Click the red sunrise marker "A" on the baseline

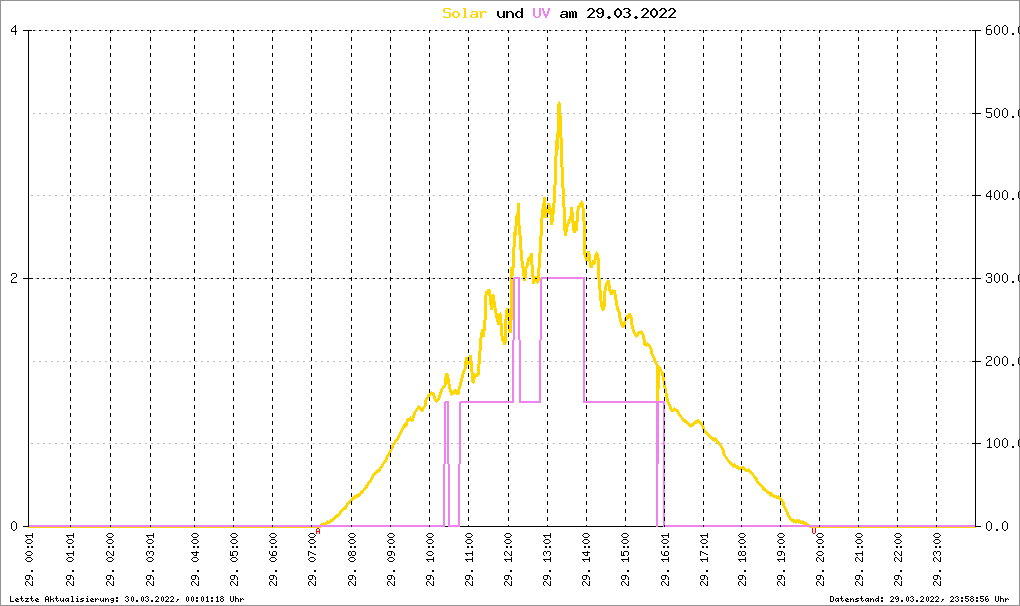(x=317, y=531)
